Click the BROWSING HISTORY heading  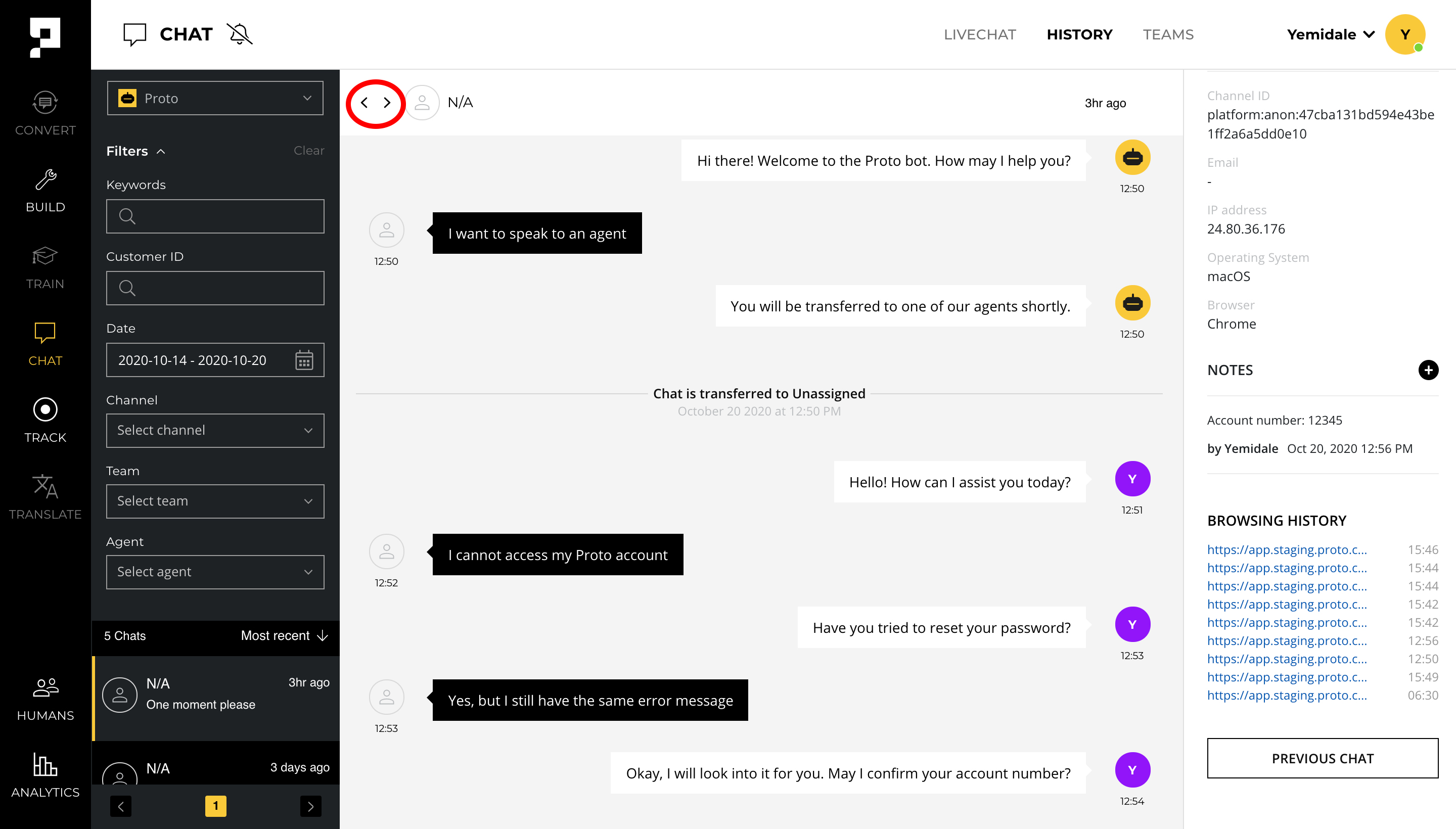tap(1277, 521)
